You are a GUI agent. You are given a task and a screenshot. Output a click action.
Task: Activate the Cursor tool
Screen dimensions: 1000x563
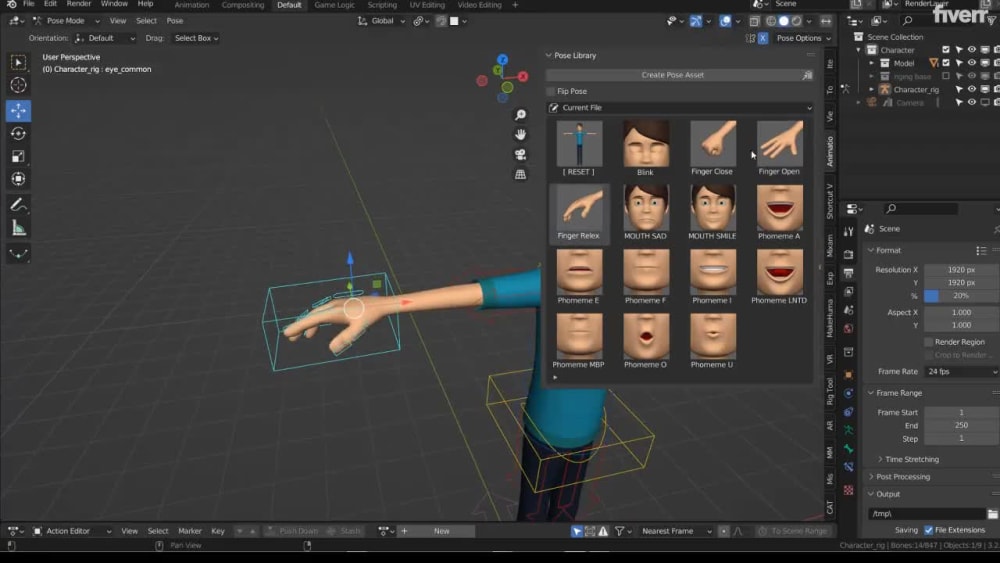[x=18, y=85]
